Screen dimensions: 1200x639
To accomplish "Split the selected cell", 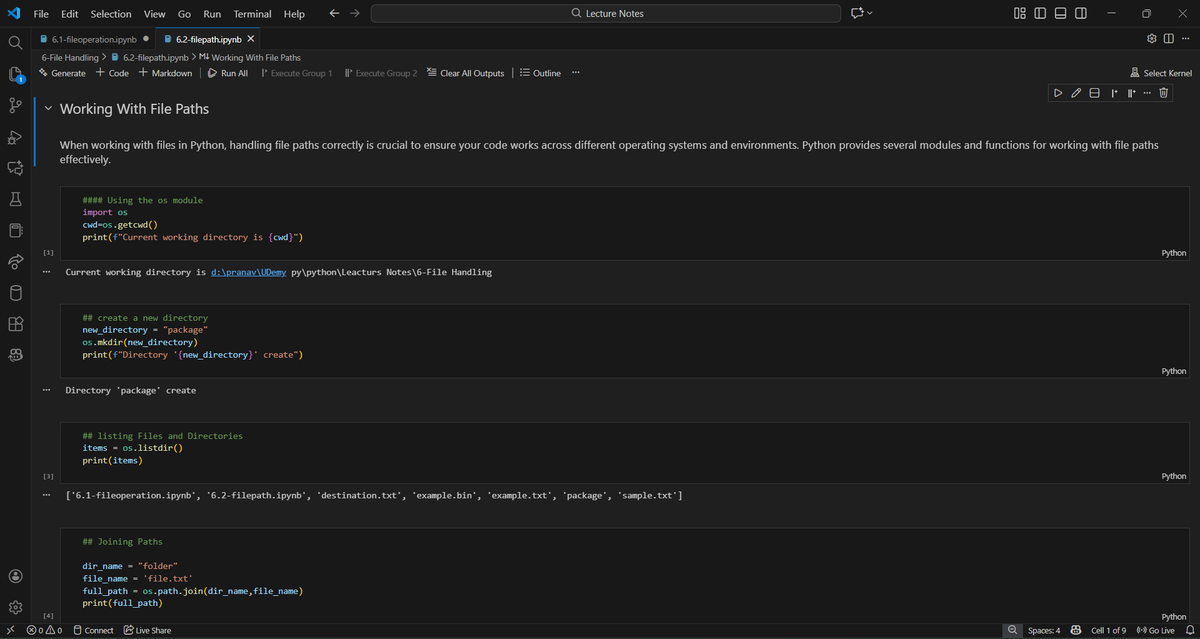I will tap(1093, 92).
